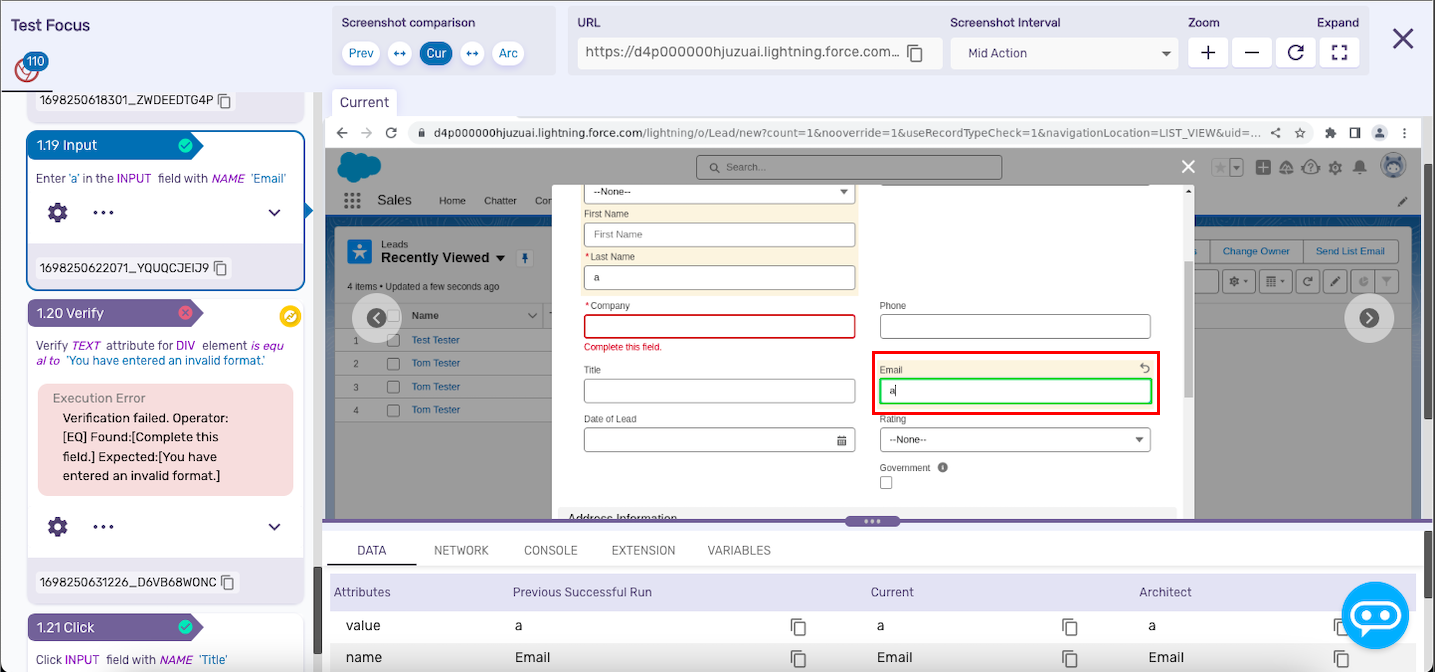Copy Previous Successful Run name

coord(798,658)
